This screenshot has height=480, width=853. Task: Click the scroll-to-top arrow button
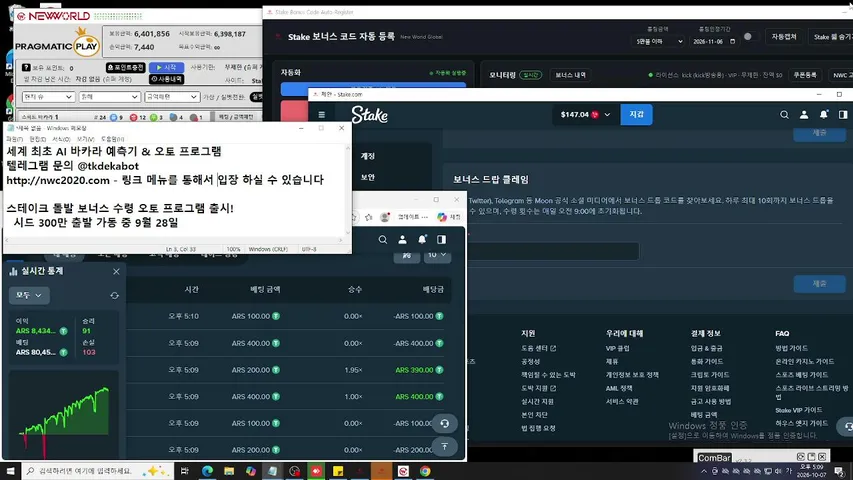(444, 447)
